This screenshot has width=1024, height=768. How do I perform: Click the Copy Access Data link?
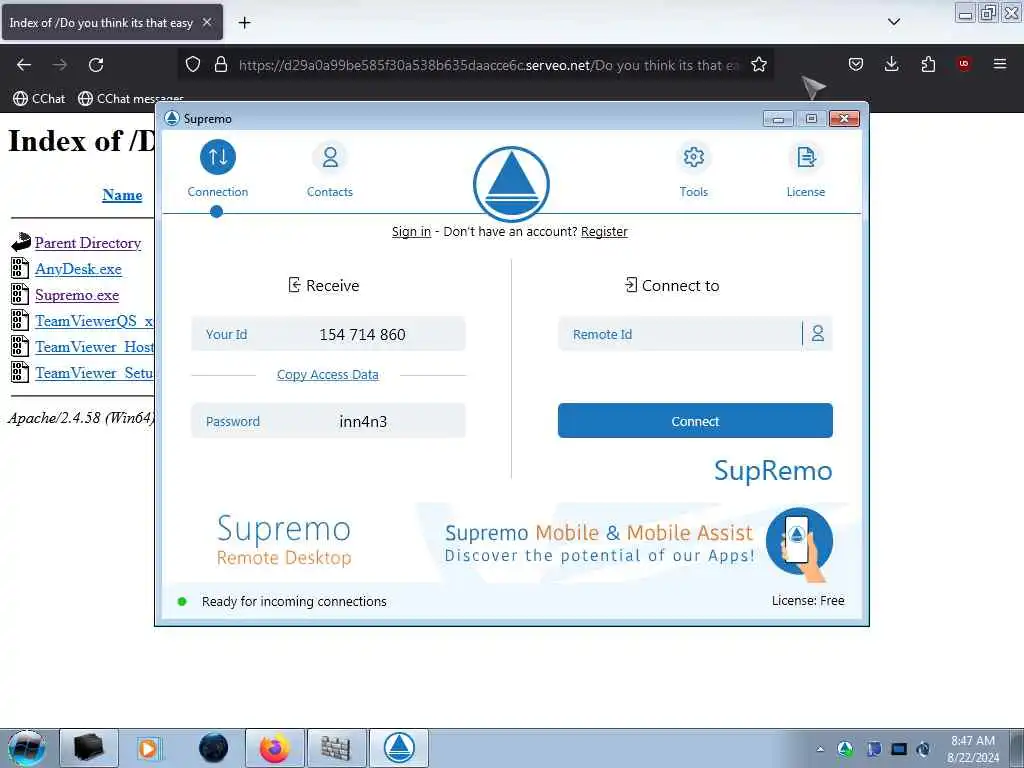(x=328, y=374)
